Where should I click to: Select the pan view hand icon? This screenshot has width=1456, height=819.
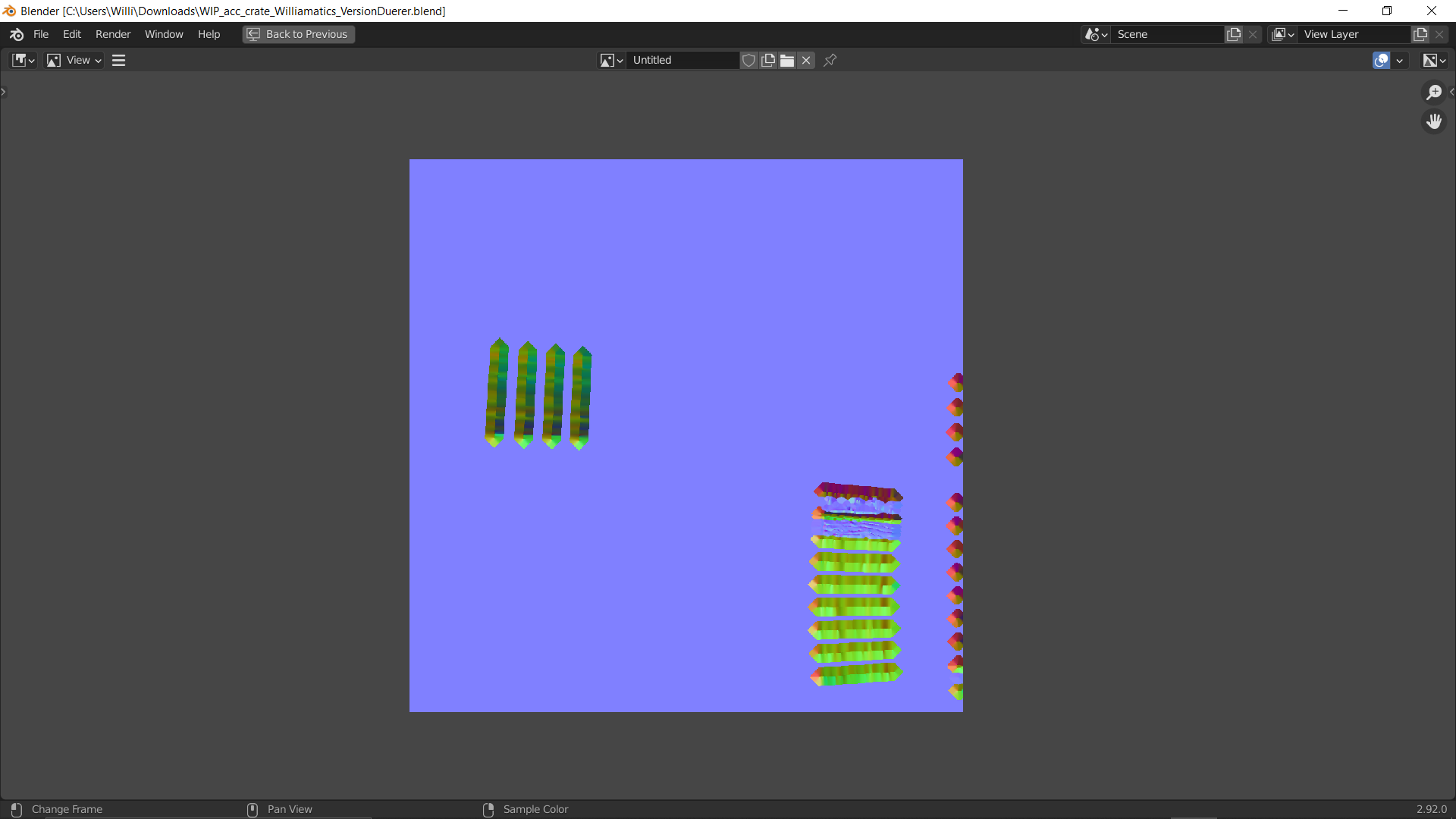pyautogui.click(x=1433, y=121)
